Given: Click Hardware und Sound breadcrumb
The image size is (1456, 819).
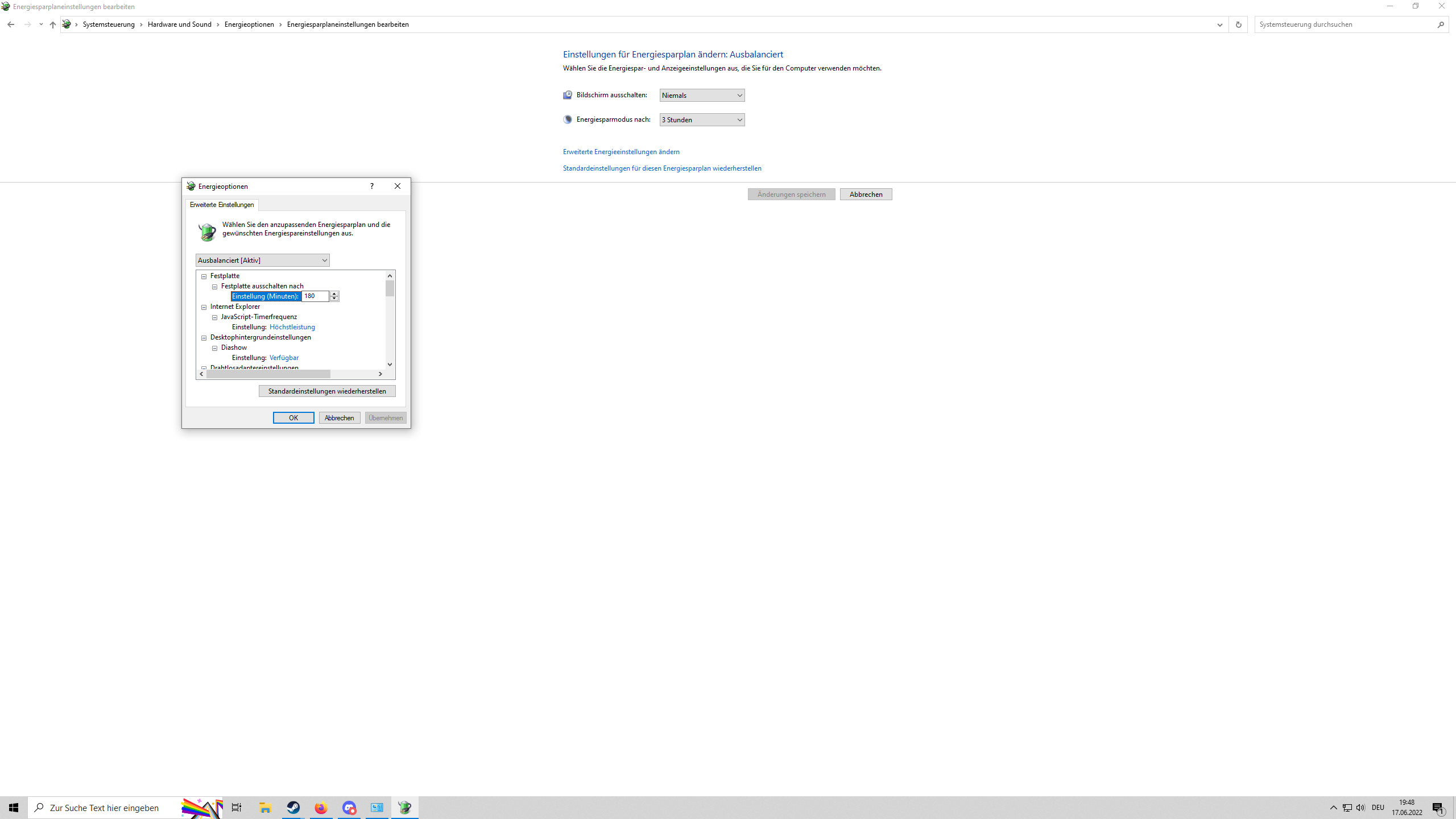Looking at the screenshot, I should (x=179, y=24).
